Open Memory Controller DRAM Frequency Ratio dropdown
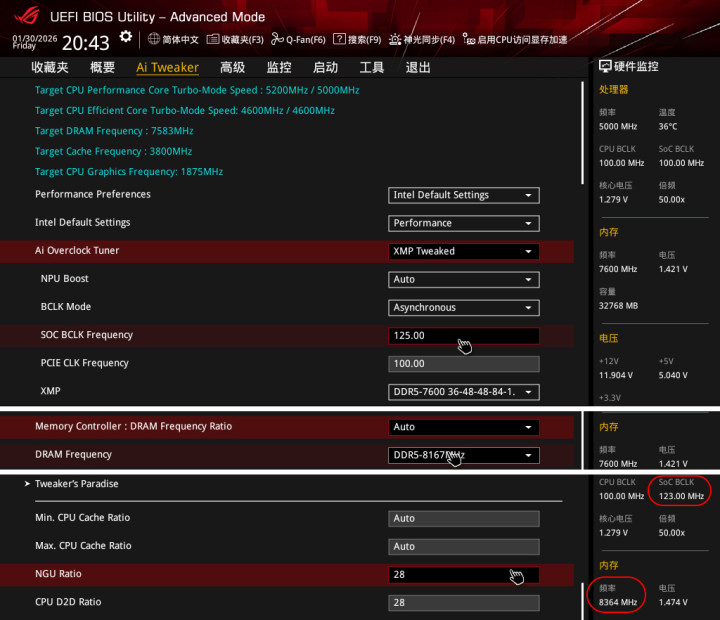Viewport: 720px width, 620px height. point(464,427)
